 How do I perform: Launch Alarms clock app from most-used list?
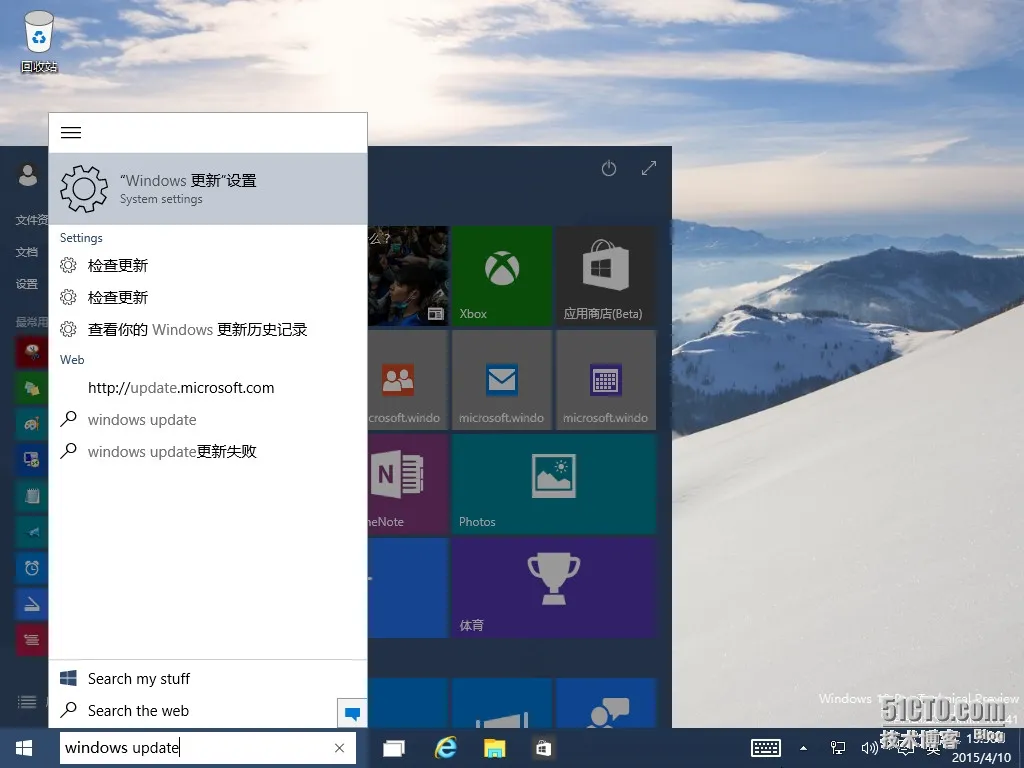pyautogui.click(x=31, y=568)
